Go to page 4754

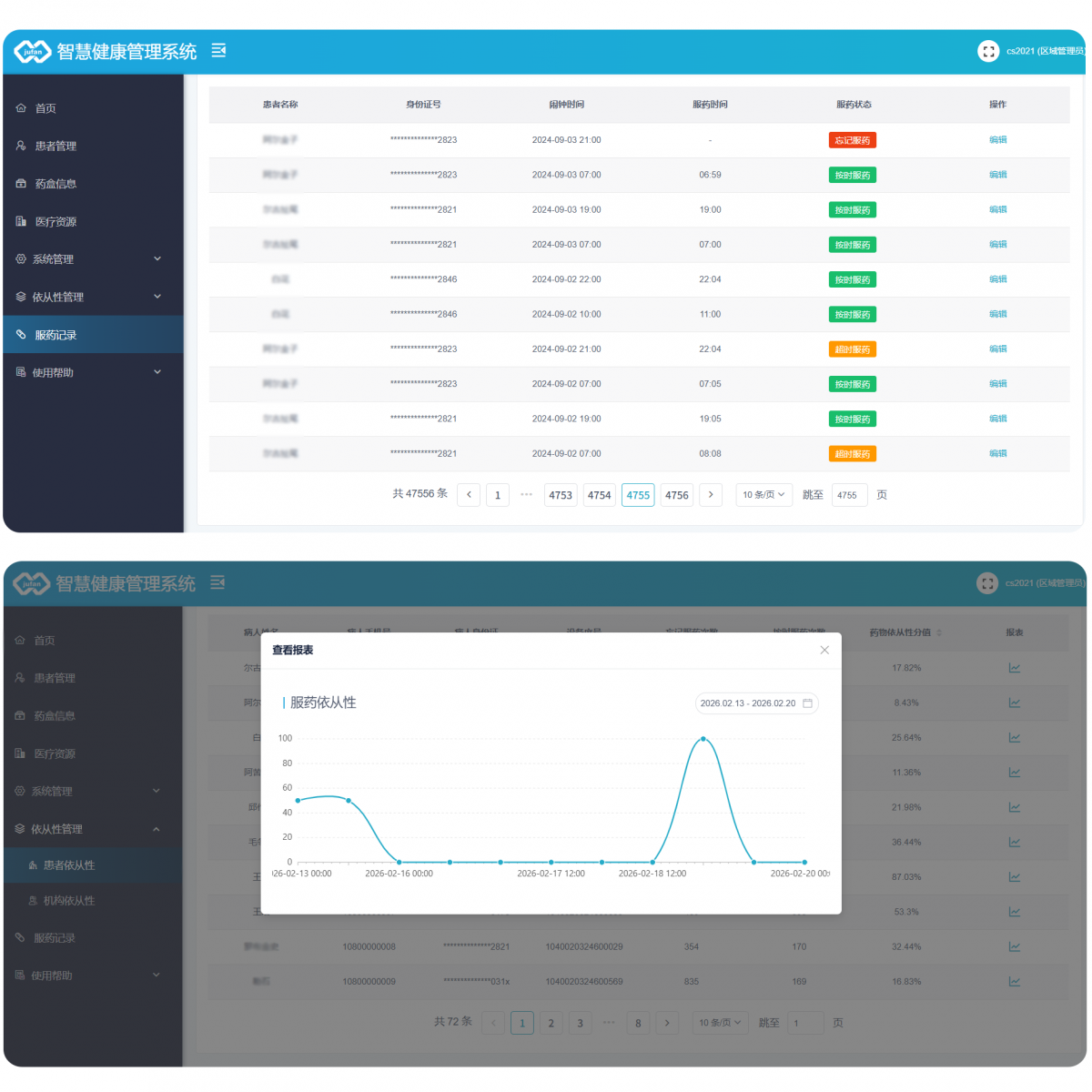coord(600,495)
